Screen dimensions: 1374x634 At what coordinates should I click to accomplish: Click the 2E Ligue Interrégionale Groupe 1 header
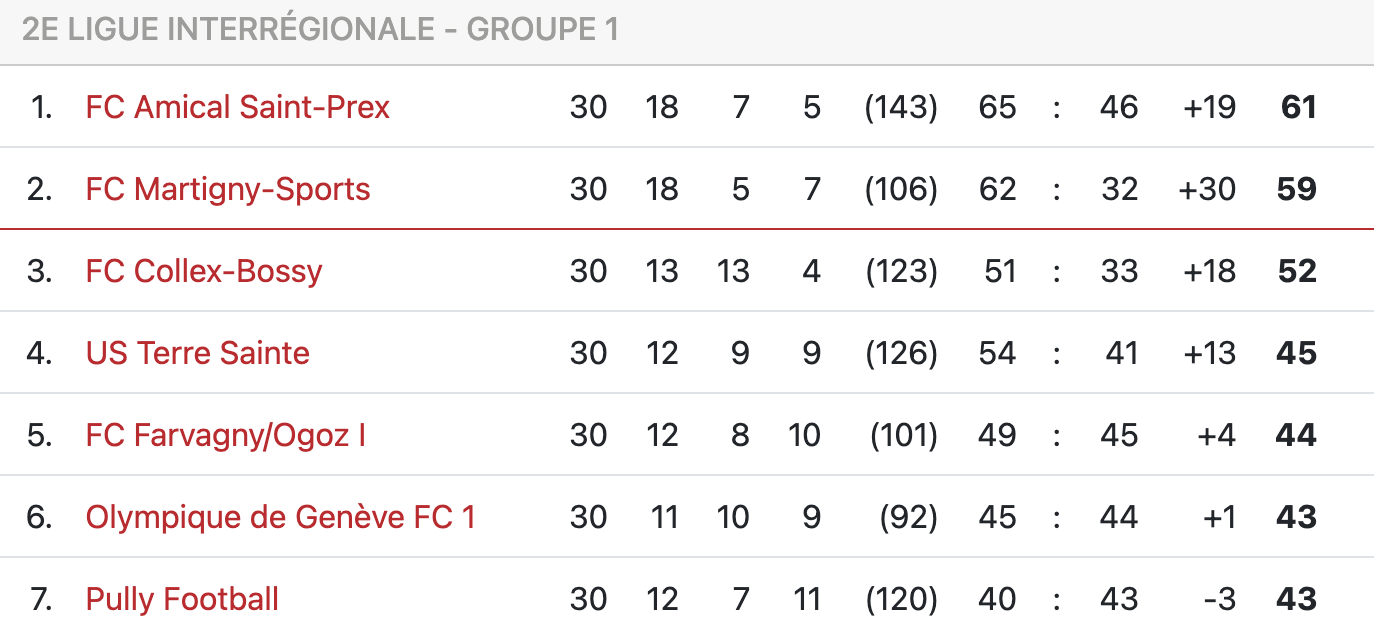click(x=320, y=30)
